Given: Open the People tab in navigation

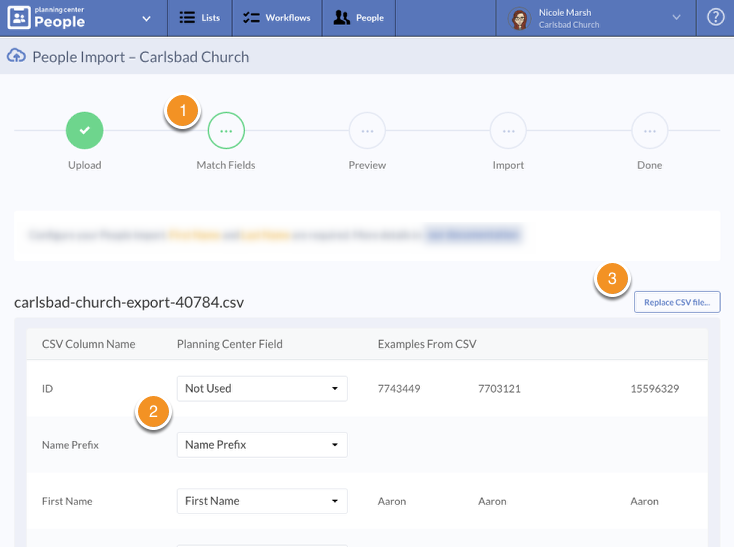Looking at the screenshot, I should click(359, 18).
